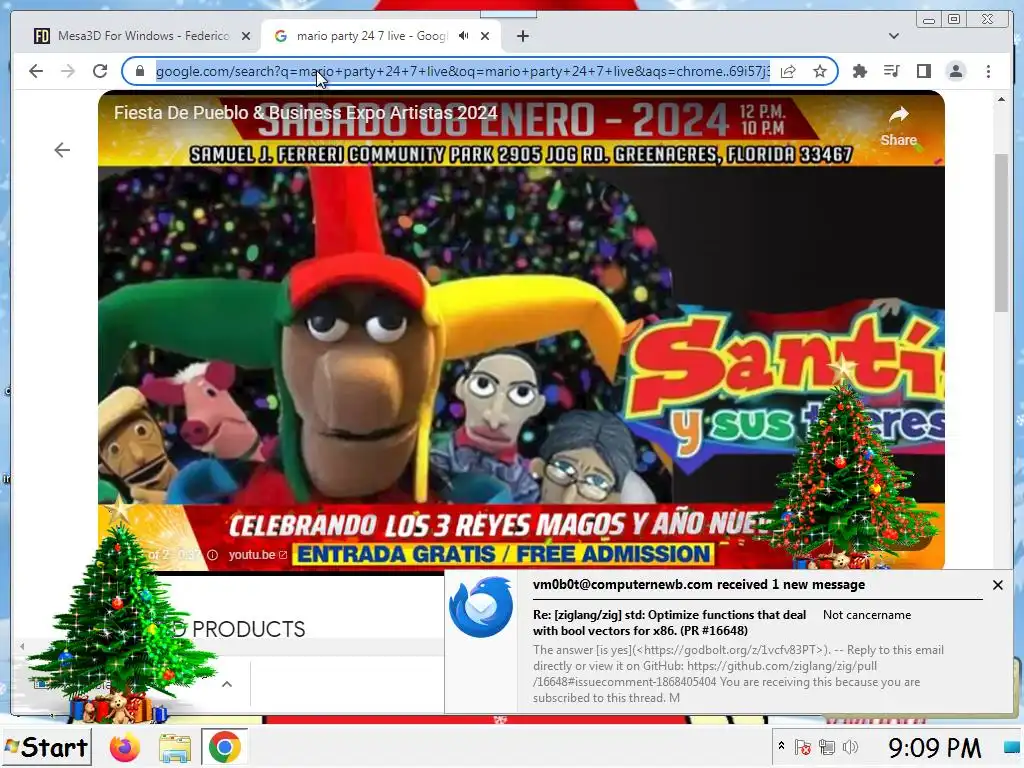Click the back arrow left of the video

pos(62,150)
